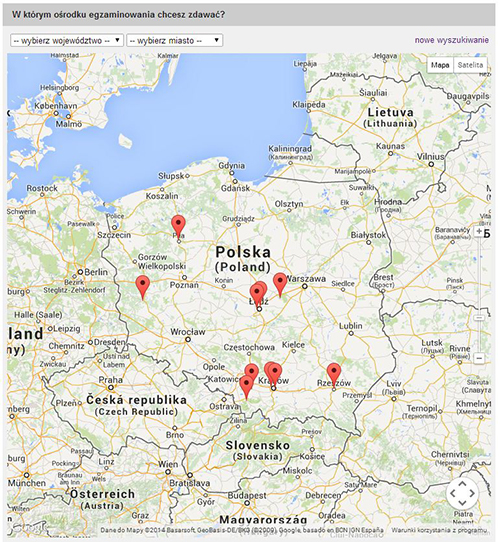Click the Google logo on the map

[29, 527]
